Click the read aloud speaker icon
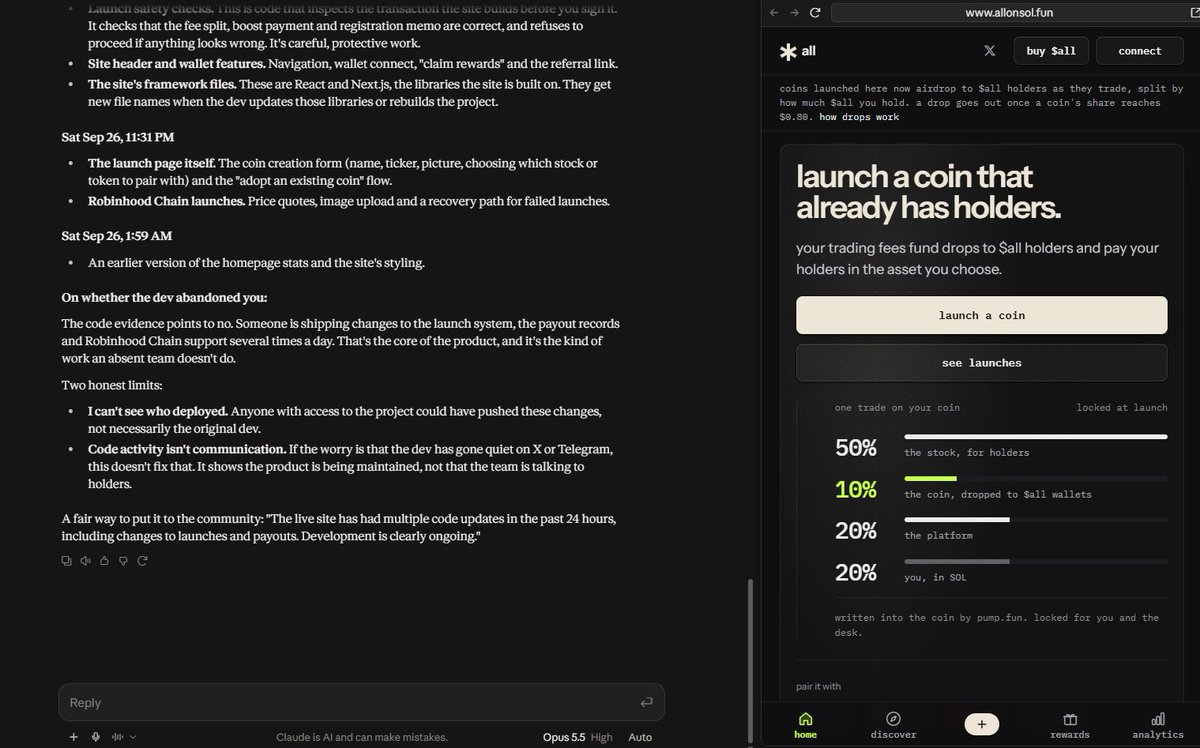The image size is (1200, 748). tap(86, 561)
